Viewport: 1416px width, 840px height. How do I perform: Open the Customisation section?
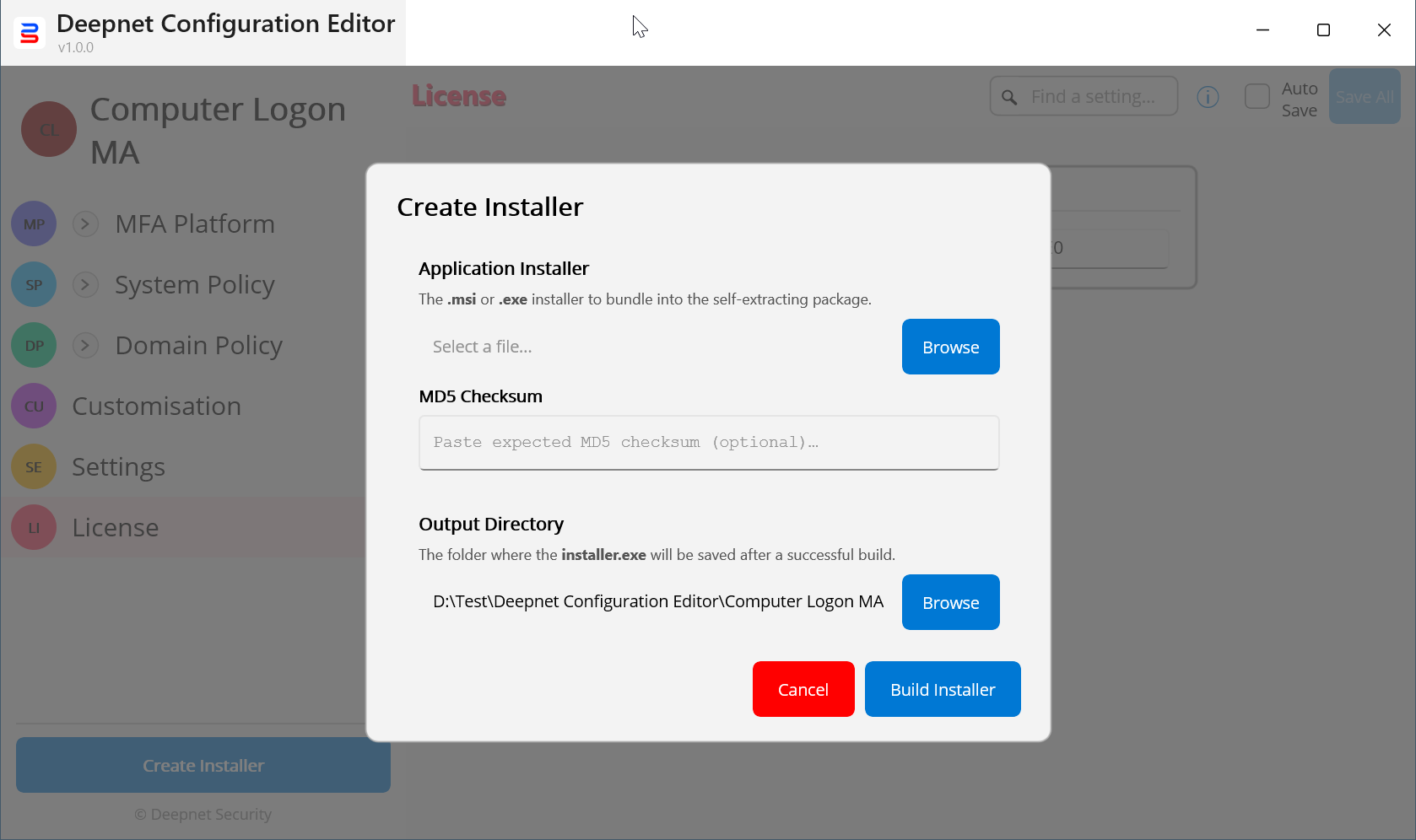(157, 407)
